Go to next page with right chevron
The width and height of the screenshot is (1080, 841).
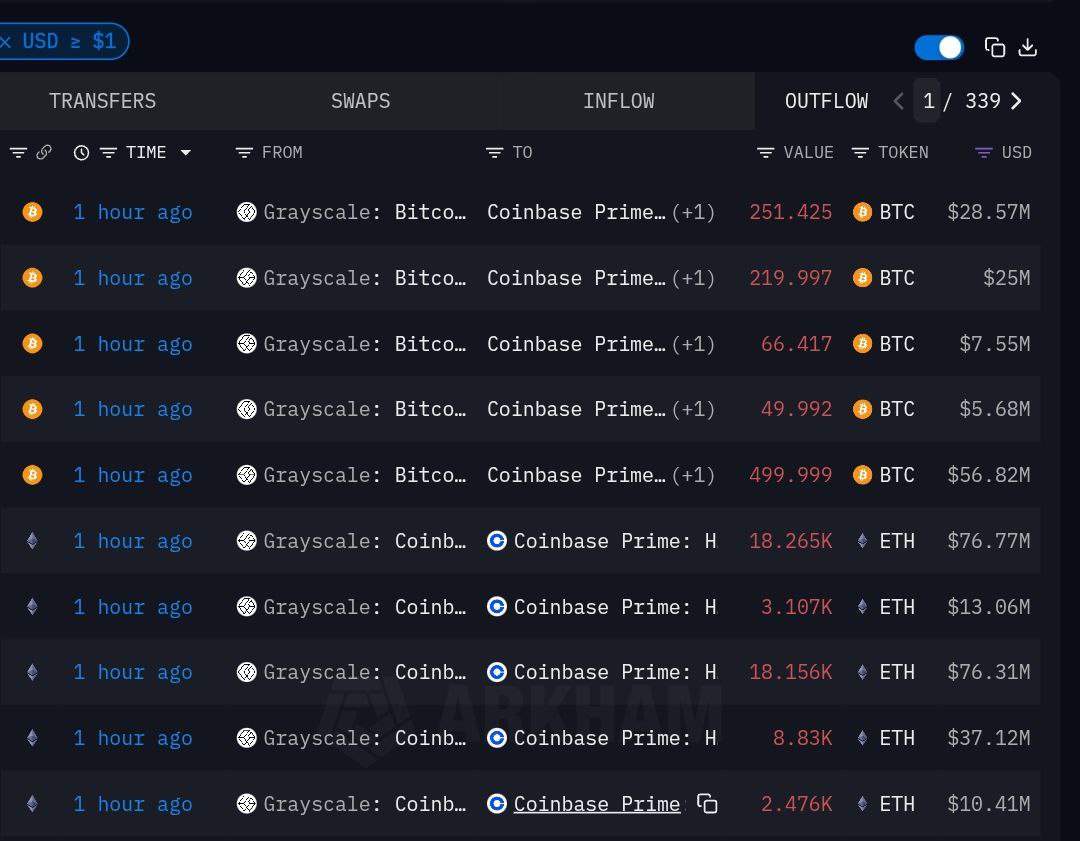[x=1017, y=101]
